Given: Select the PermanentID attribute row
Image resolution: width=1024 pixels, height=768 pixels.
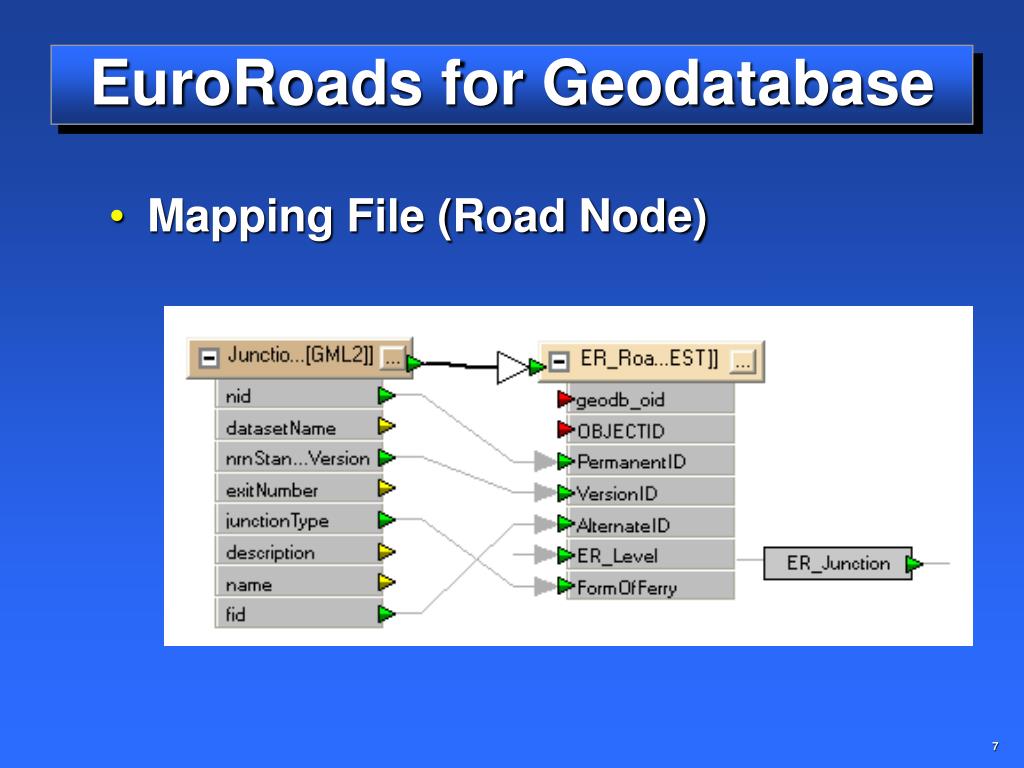Looking at the screenshot, I should coord(650,462).
